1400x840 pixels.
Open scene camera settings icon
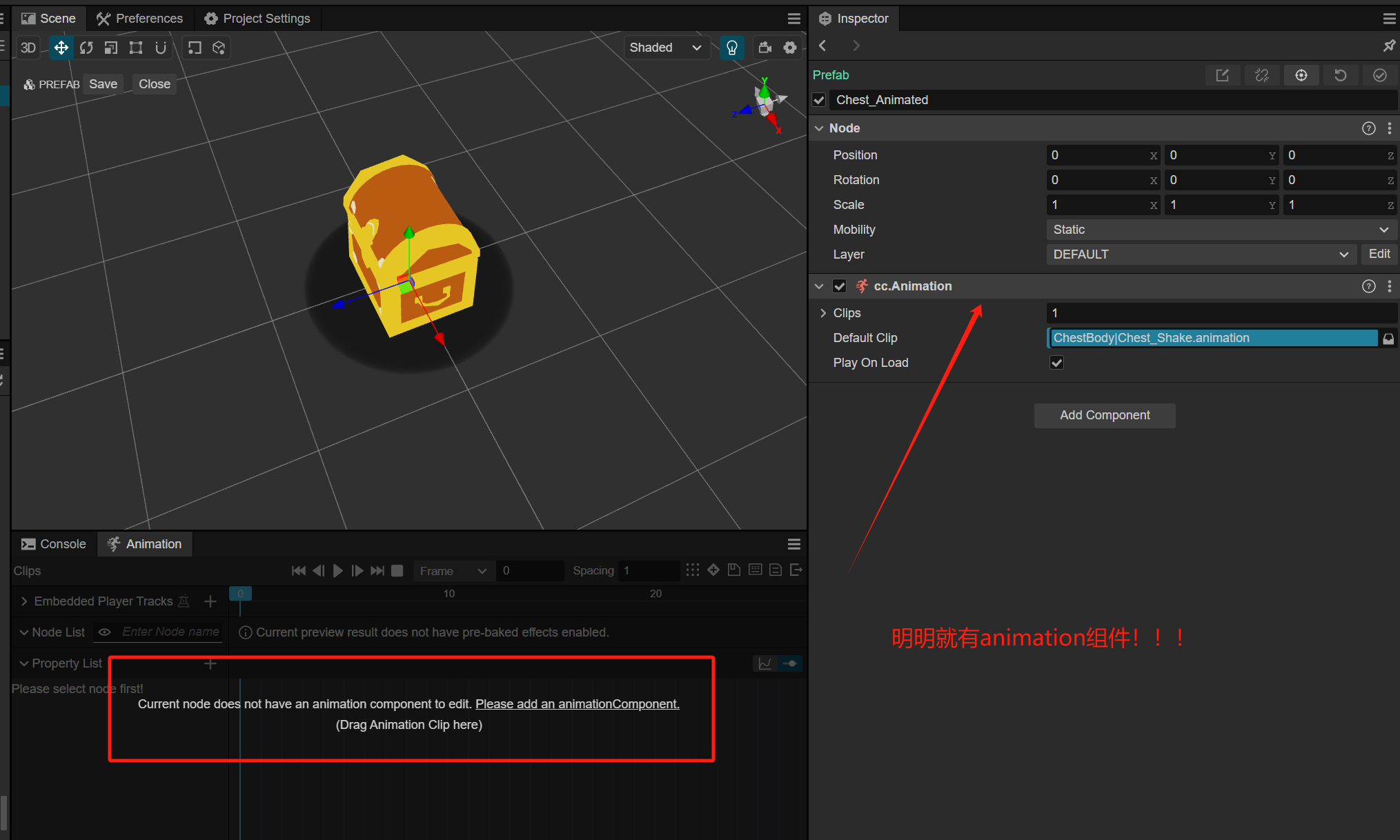tap(765, 48)
